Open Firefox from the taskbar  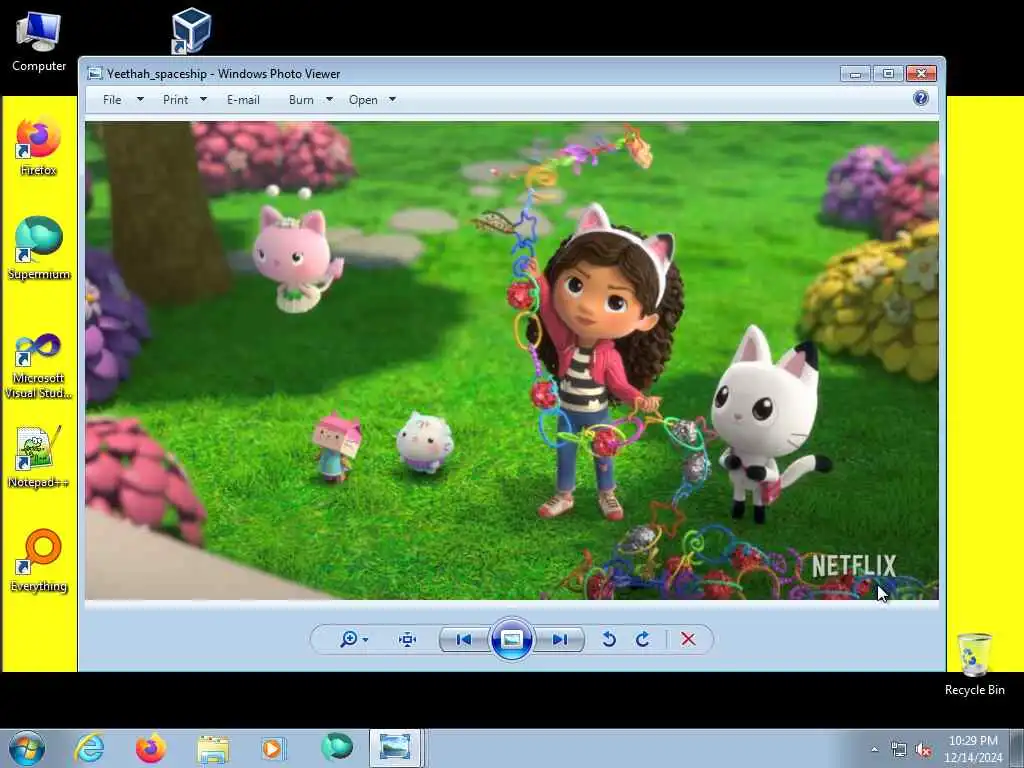pyautogui.click(x=151, y=748)
